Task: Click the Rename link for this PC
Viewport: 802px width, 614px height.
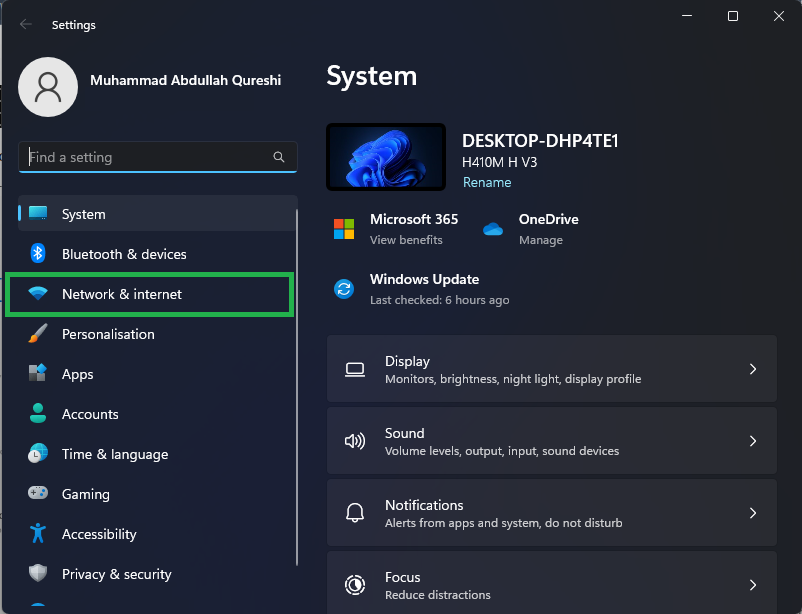Action: (x=487, y=182)
